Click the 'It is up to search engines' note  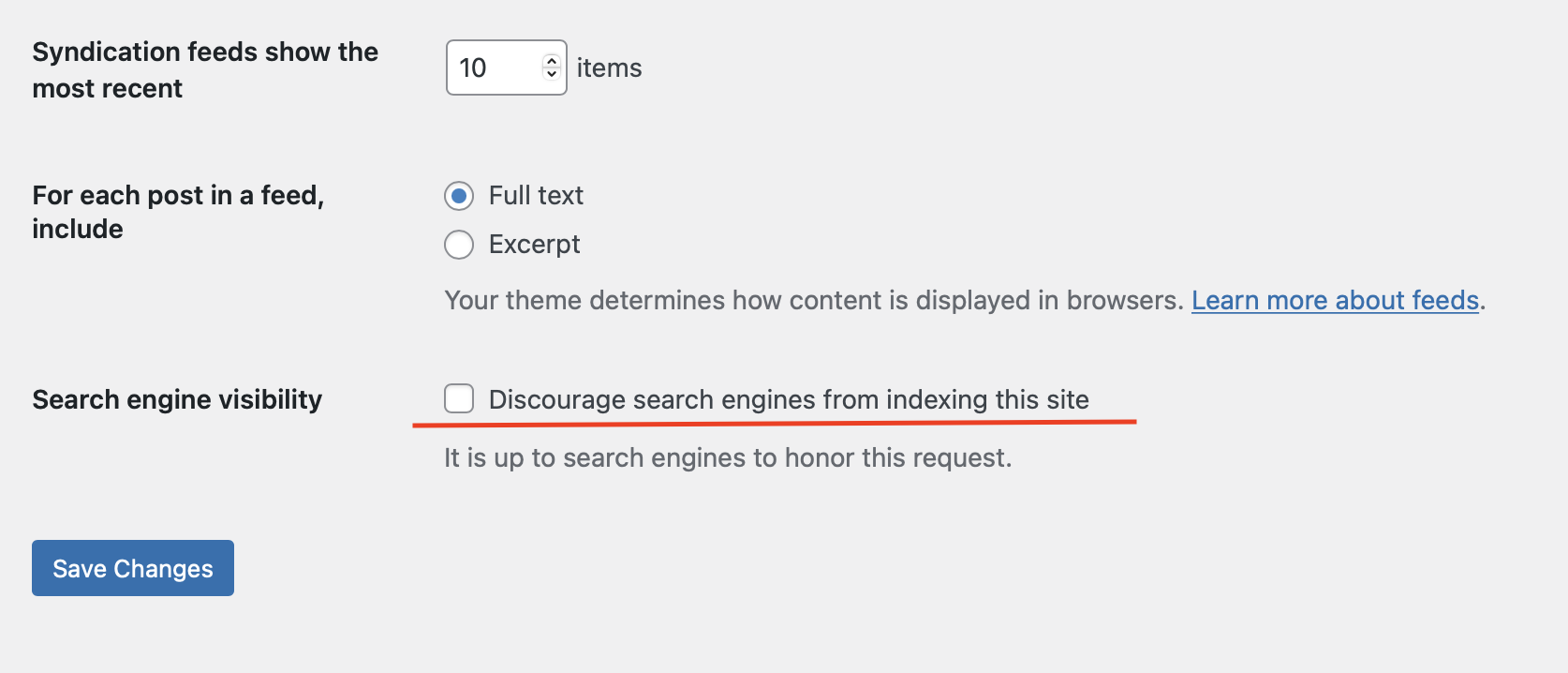point(728,457)
